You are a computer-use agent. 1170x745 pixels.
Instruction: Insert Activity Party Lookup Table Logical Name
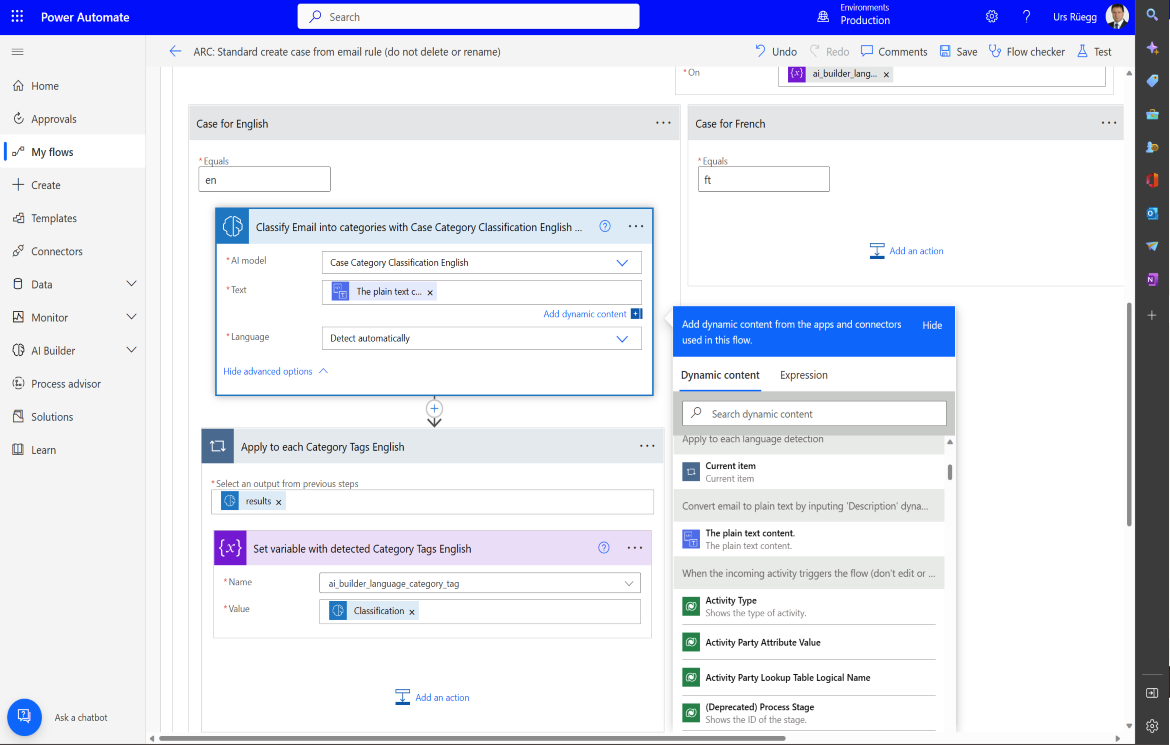coord(809,677)
